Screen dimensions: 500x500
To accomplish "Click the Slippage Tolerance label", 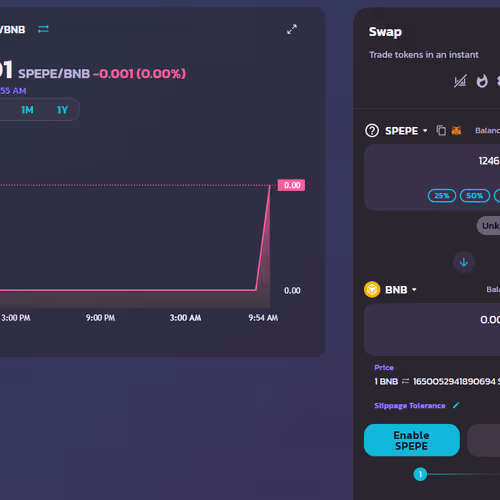I will [410, 406].
